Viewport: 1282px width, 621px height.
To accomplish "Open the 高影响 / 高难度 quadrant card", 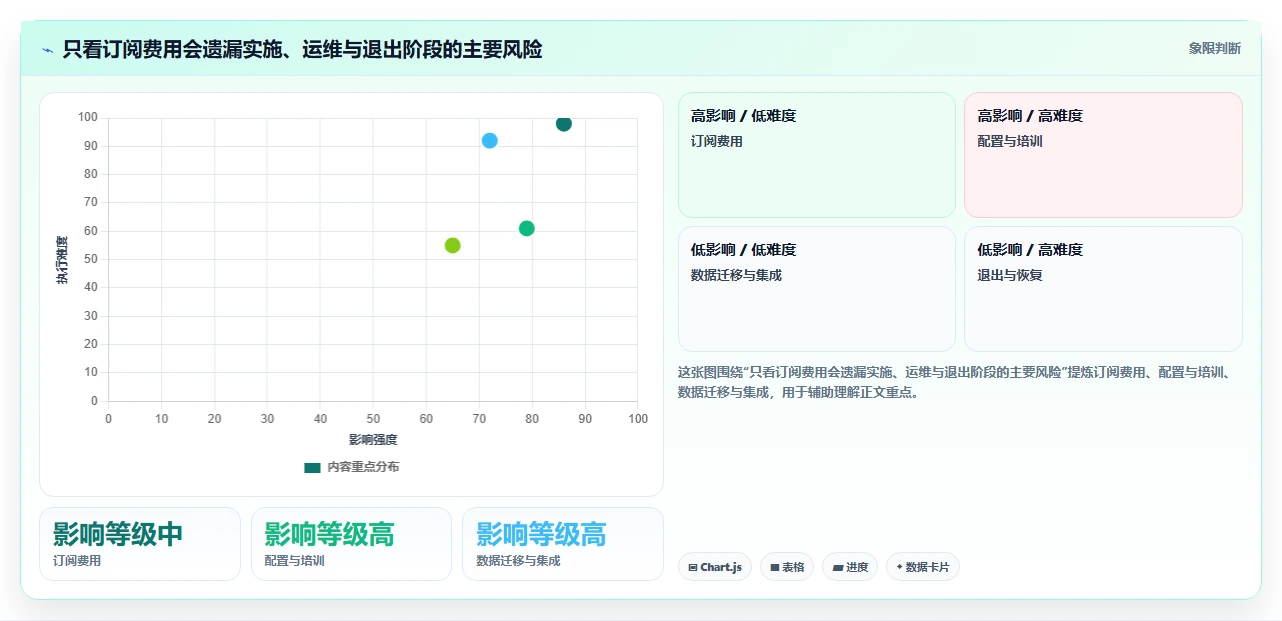I will (x=1103, y=155).
